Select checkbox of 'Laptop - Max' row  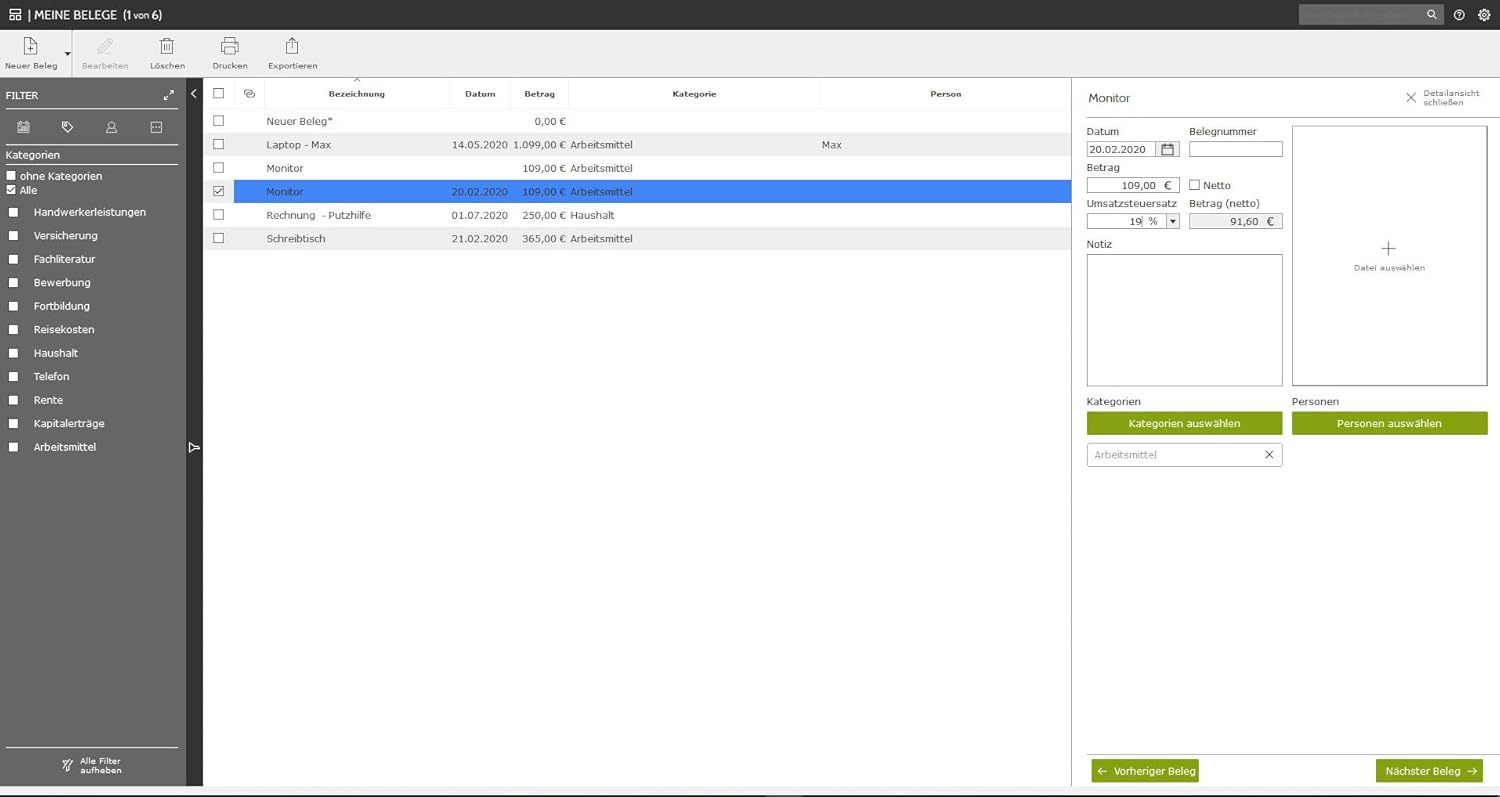[x=219, y=144]
